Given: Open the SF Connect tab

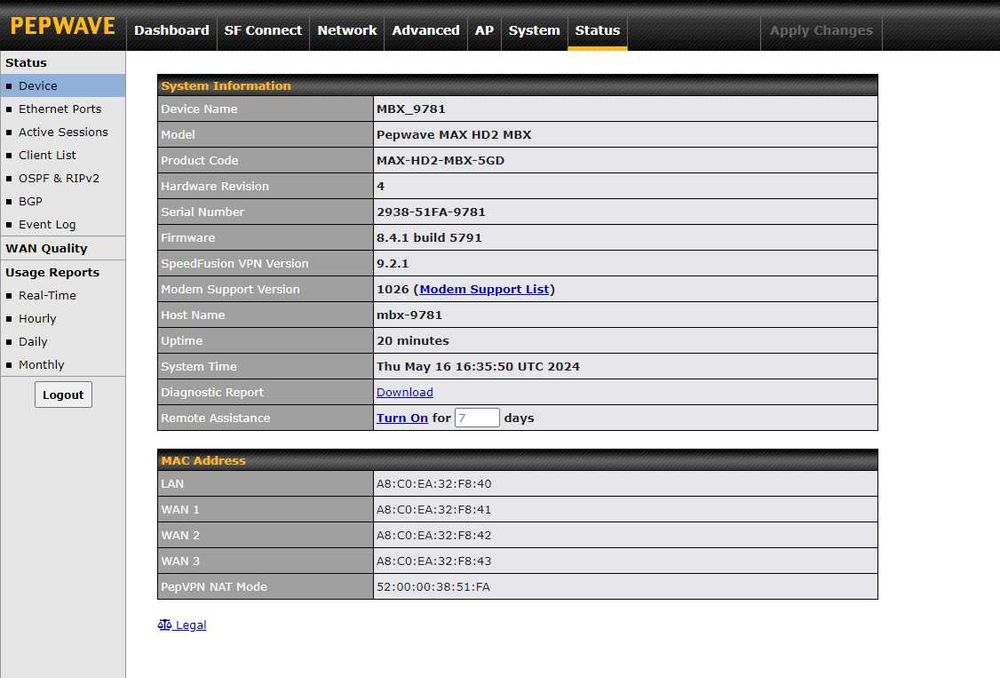Looking at the screenshot, I should pyautogui.click(x=263, y=31).
